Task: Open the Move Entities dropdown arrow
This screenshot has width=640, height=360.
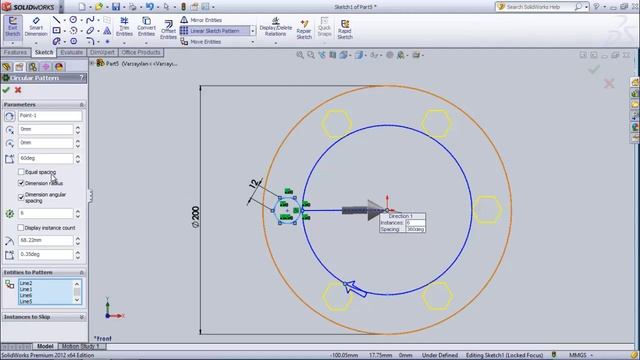Action: (x=253, y=42)
